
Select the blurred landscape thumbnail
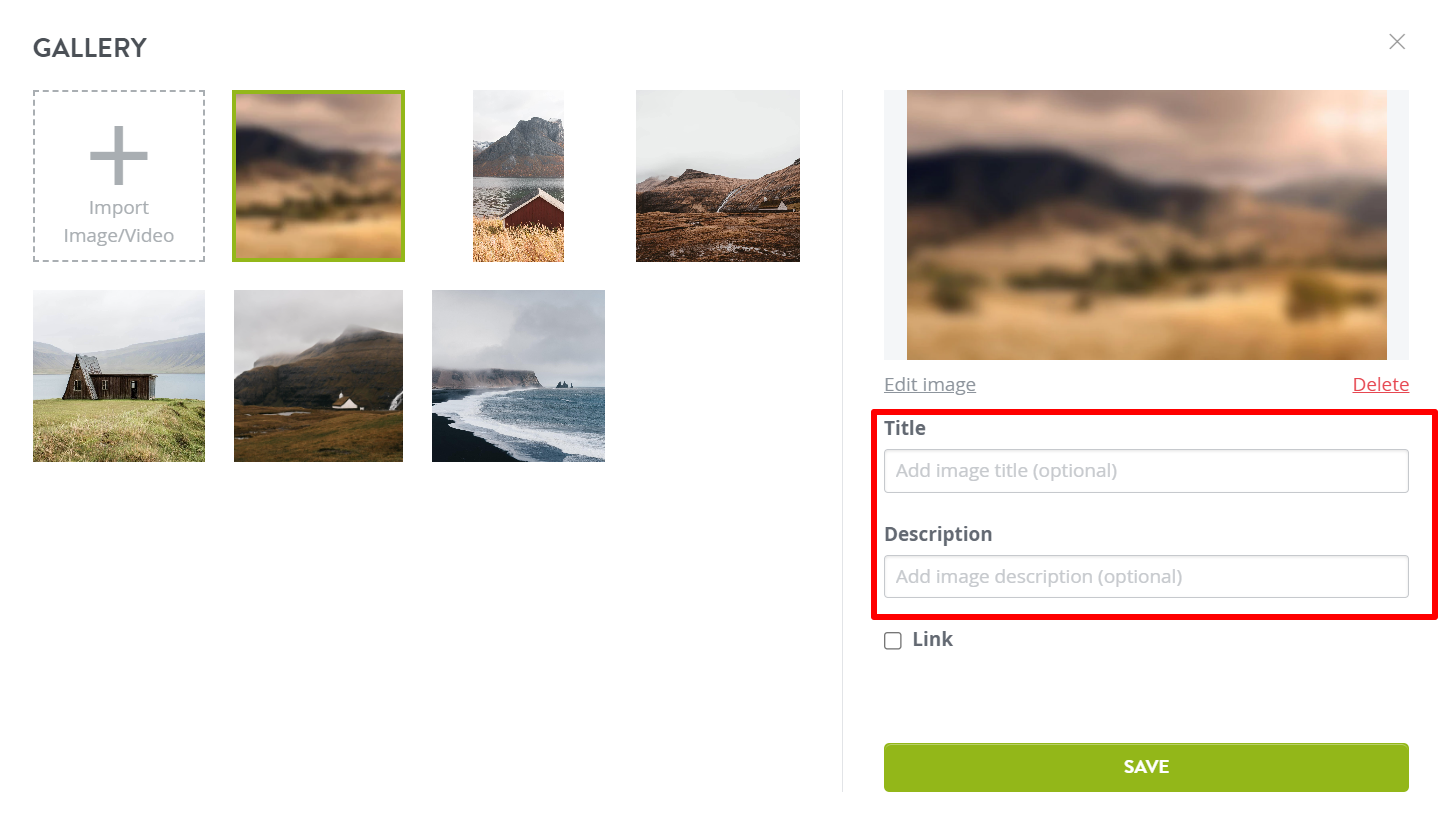click(x=319, y=176)
